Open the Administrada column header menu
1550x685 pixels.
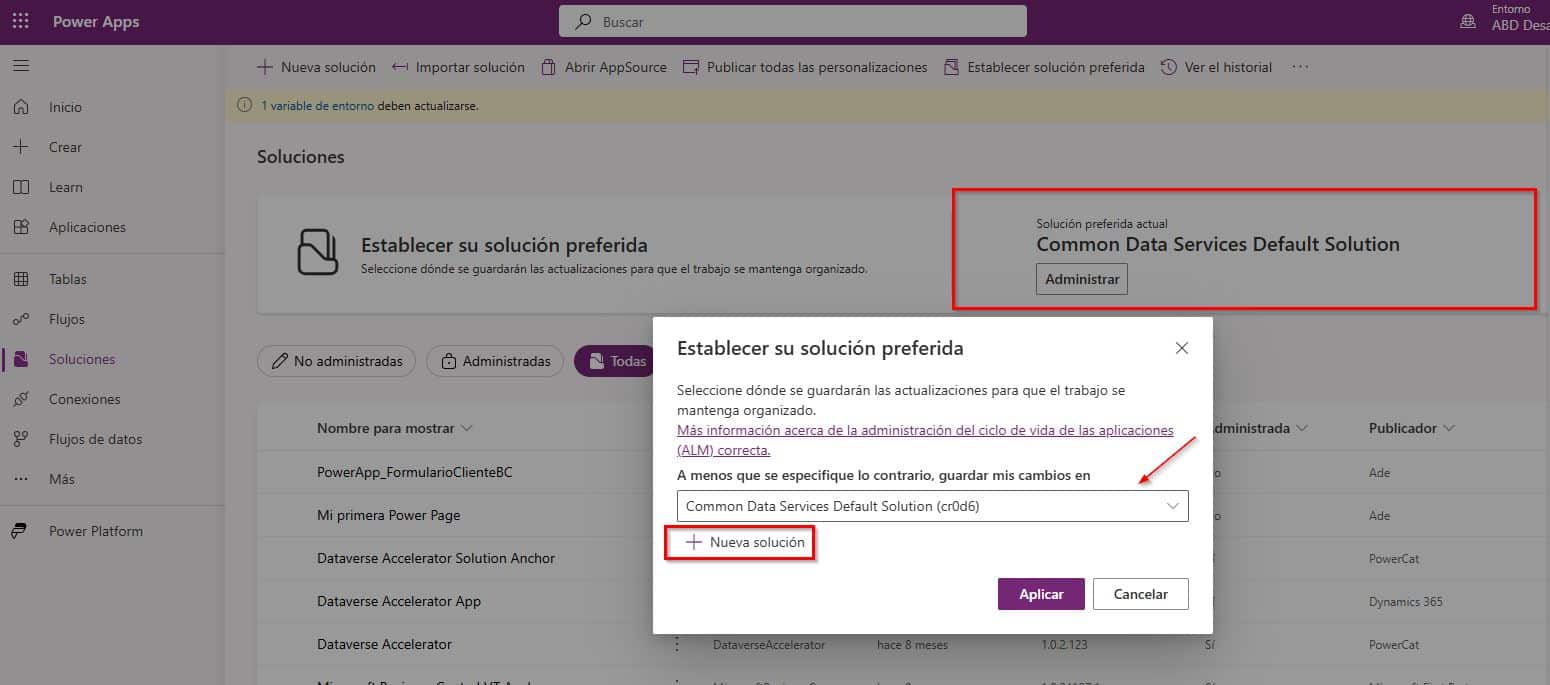tap(1258, 428)
